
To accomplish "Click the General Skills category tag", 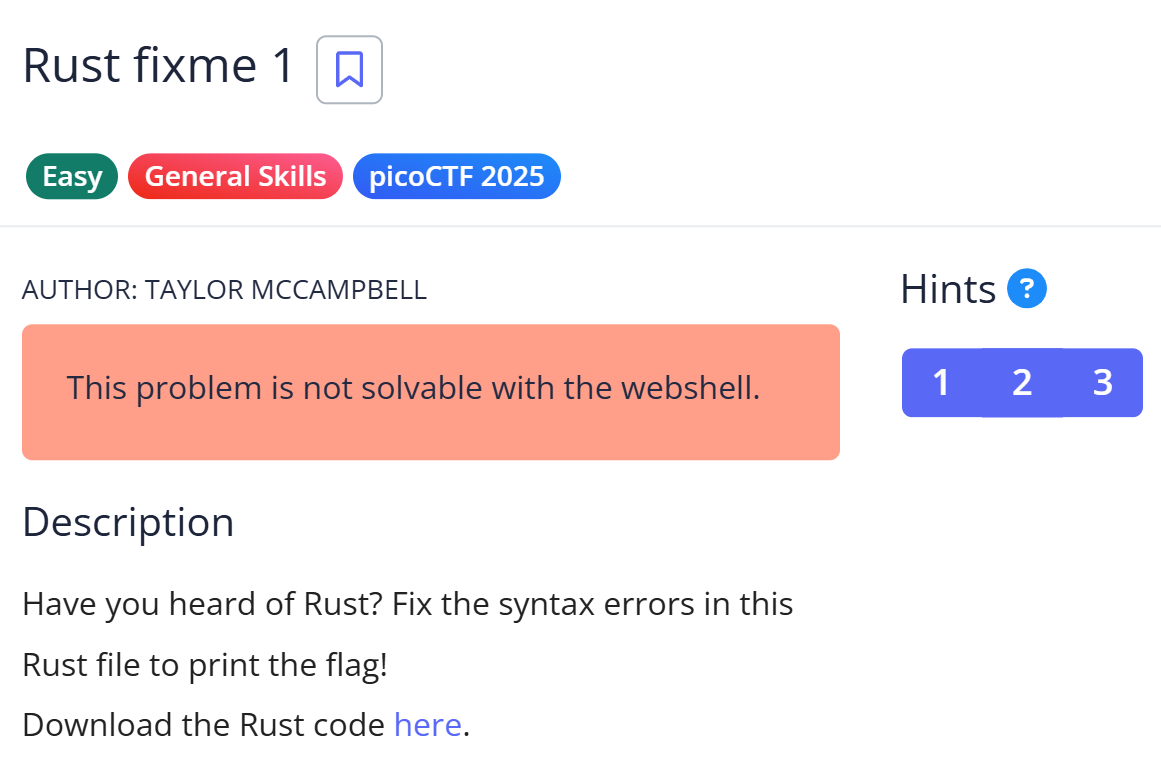I will (x=235, y=177).
